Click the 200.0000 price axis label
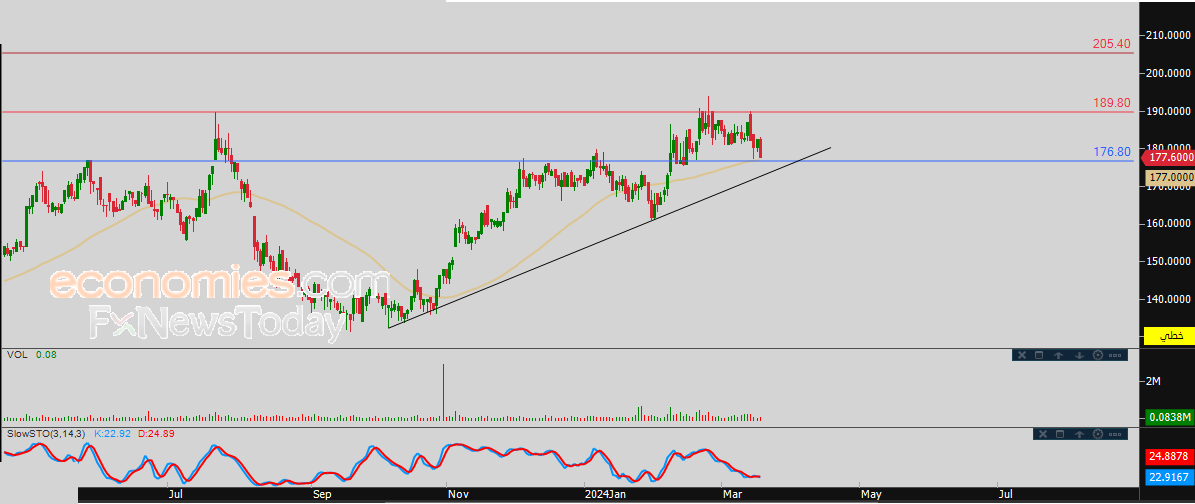The height and width of the screenshot is (504, 1195). (1169, 73)
